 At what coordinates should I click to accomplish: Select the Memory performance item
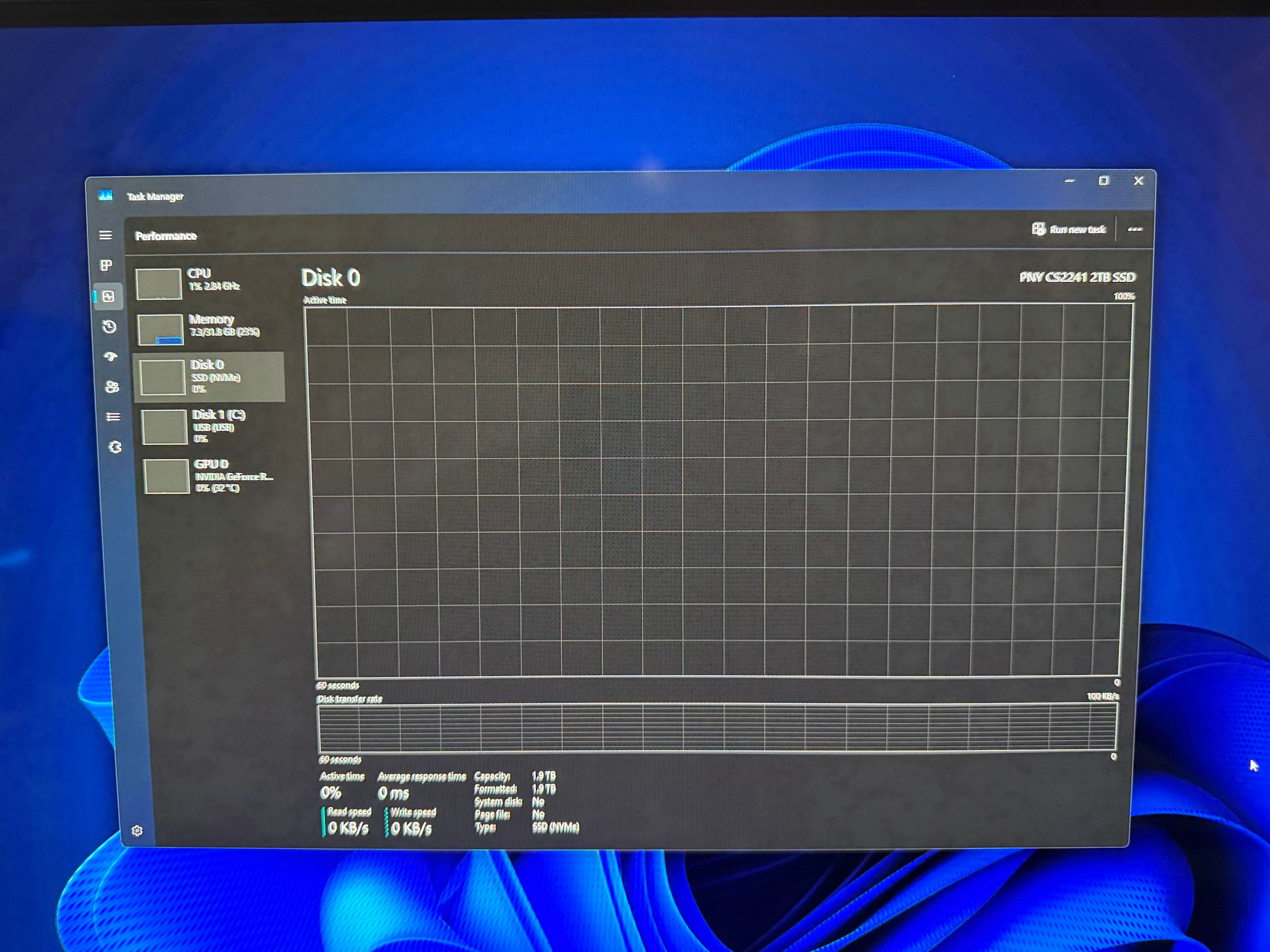(x=209, y=328)
